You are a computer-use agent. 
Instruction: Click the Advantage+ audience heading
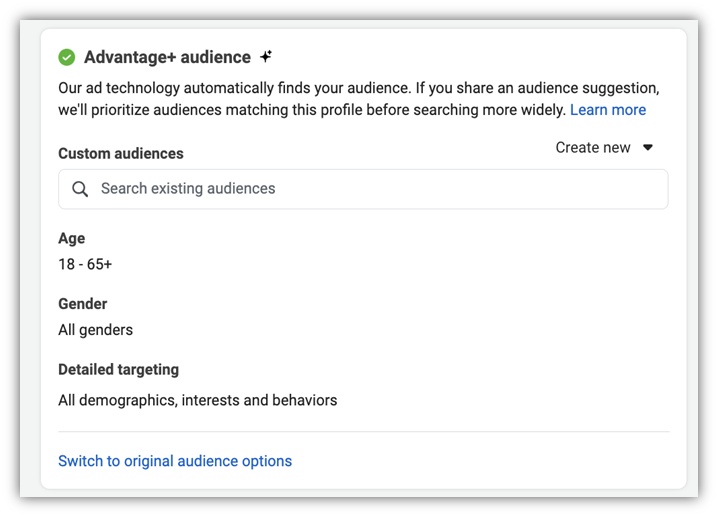(x=167, y=57)
